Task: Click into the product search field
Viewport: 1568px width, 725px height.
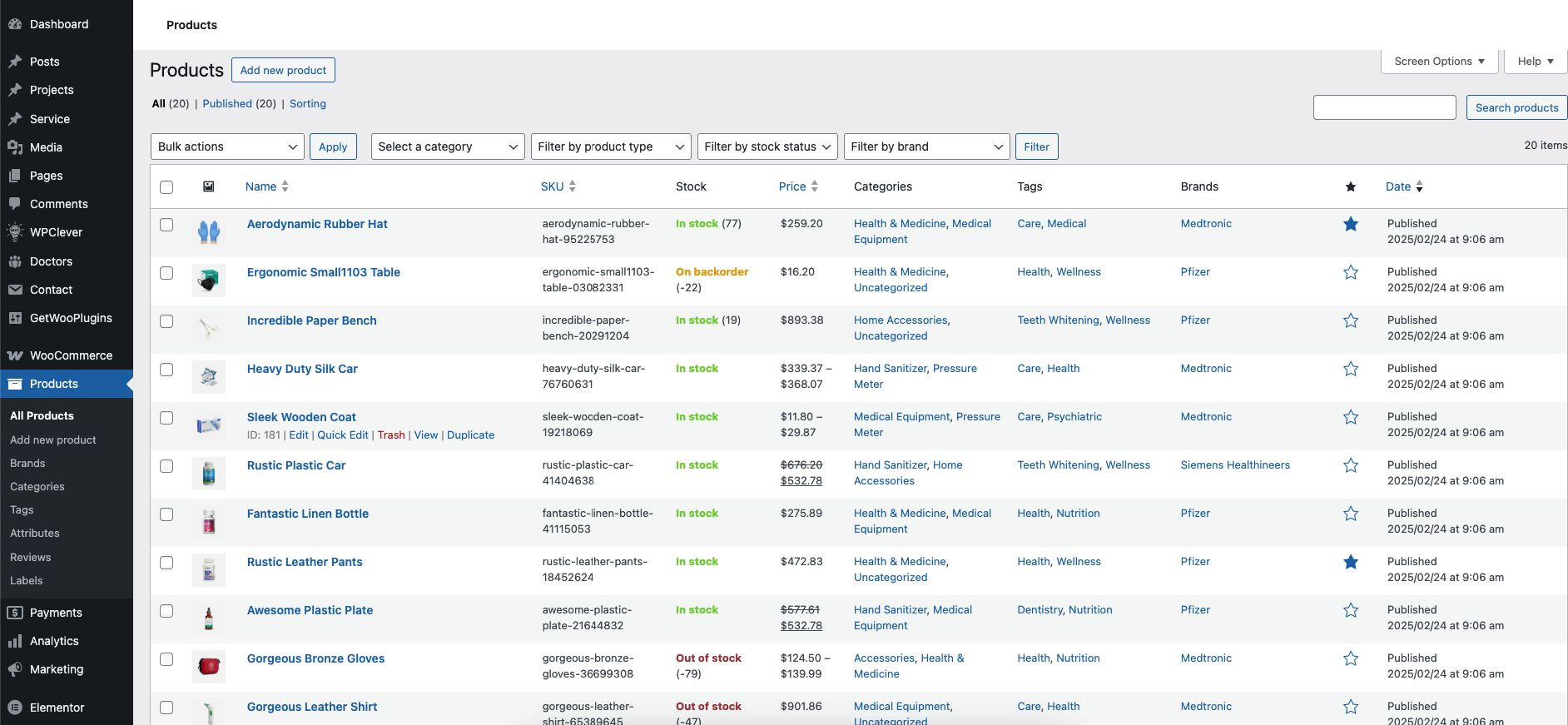Action: click(x=1384, y=107)
